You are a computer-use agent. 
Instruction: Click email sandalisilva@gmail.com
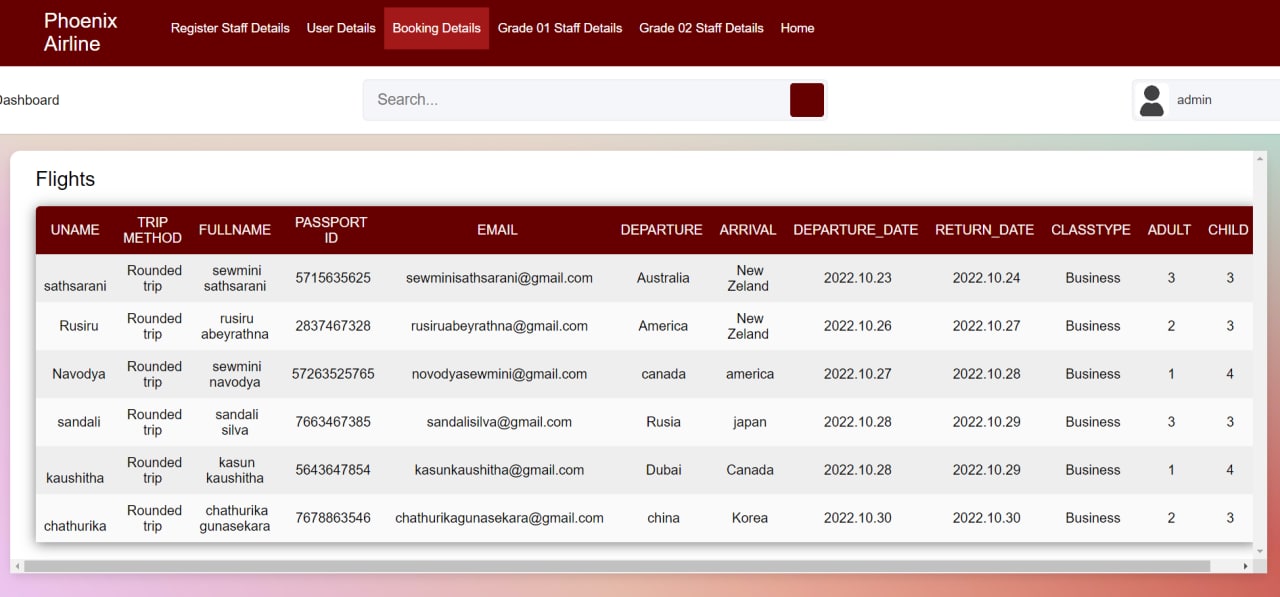(499, 422)
